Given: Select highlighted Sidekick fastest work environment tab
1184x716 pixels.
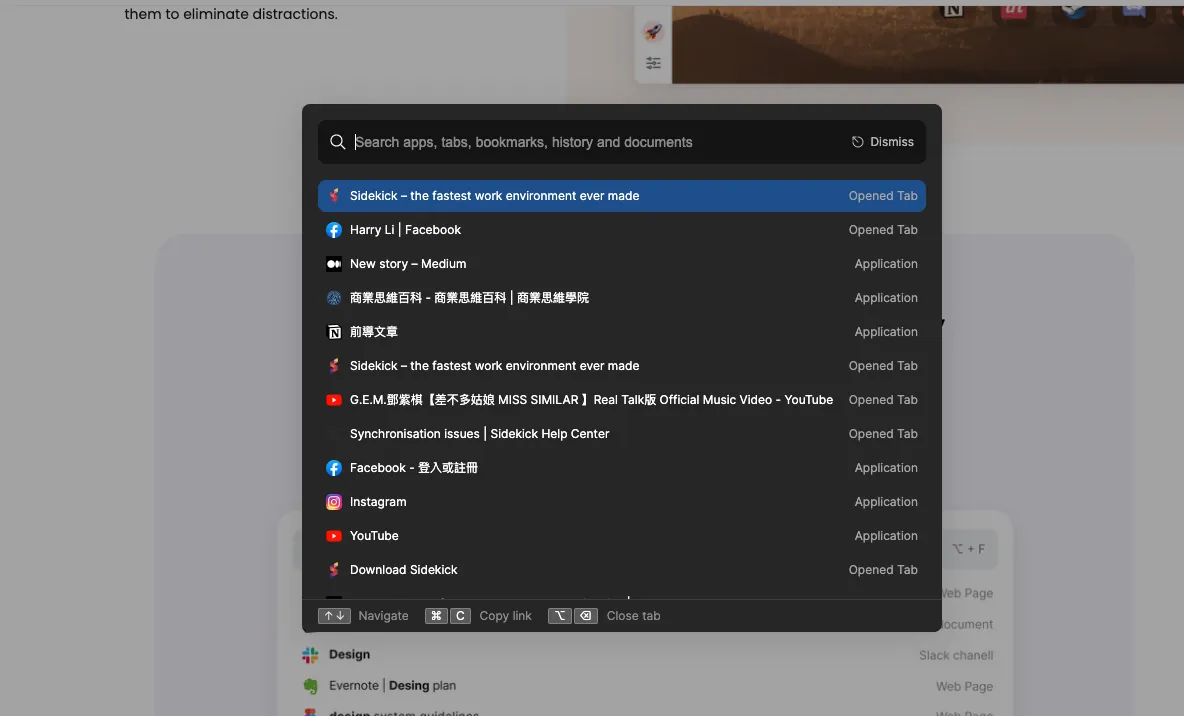Looking at the screenshot, I should click(x=621, y=196).
